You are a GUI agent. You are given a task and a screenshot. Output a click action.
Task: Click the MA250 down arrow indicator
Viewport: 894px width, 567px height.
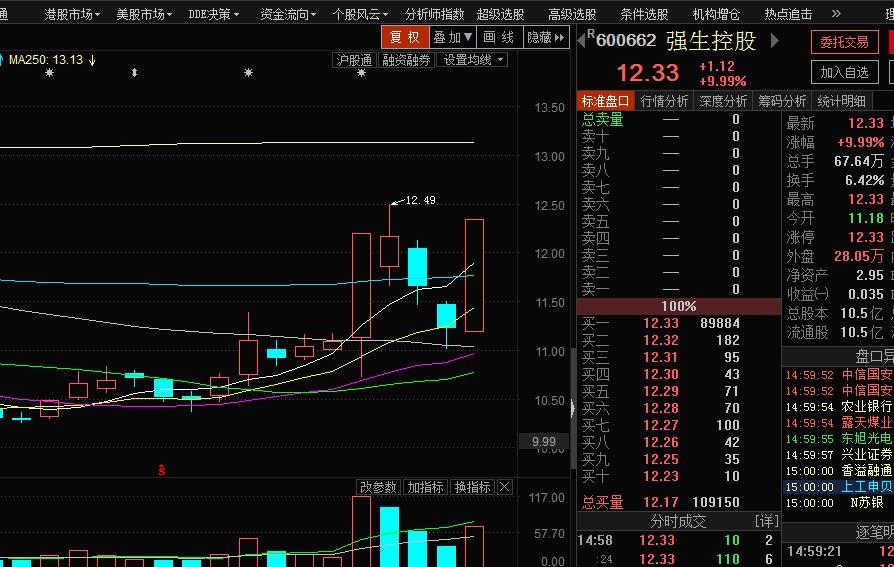coord(92,60)
